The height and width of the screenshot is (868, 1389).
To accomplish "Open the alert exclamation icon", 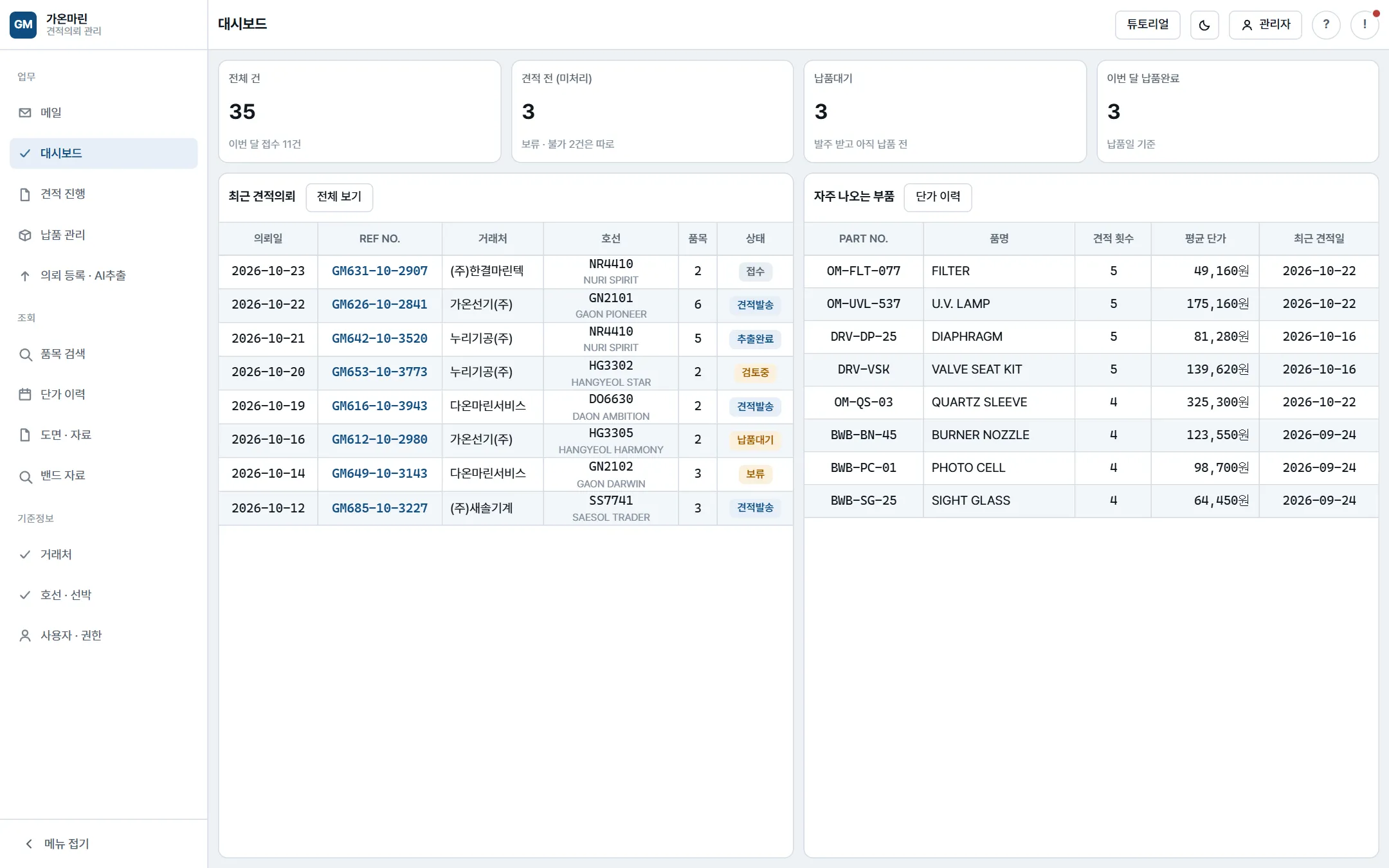I will tap(1365, 24).
